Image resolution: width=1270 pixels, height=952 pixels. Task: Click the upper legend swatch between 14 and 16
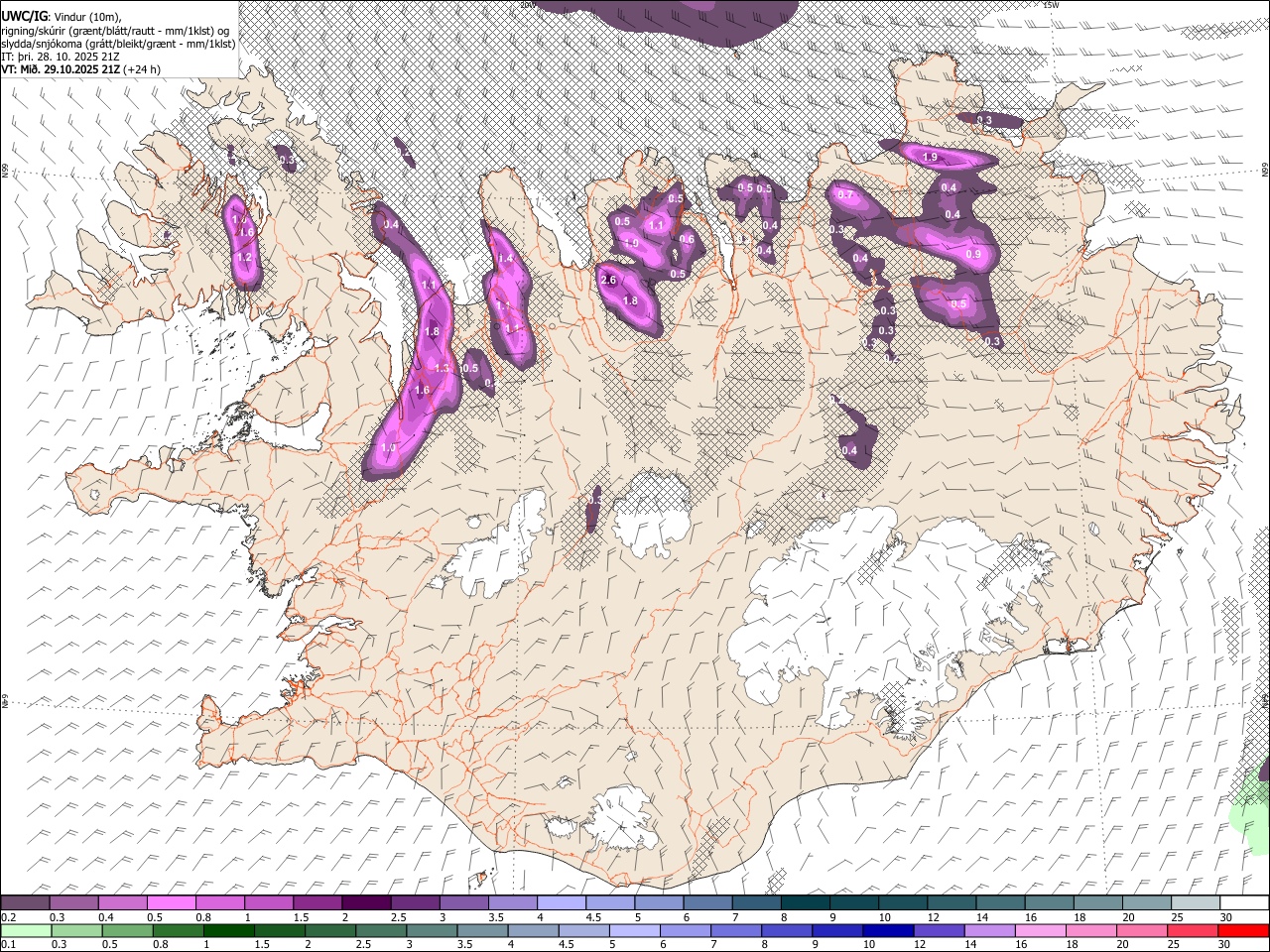pyautogui.click(x=999, y=903)
